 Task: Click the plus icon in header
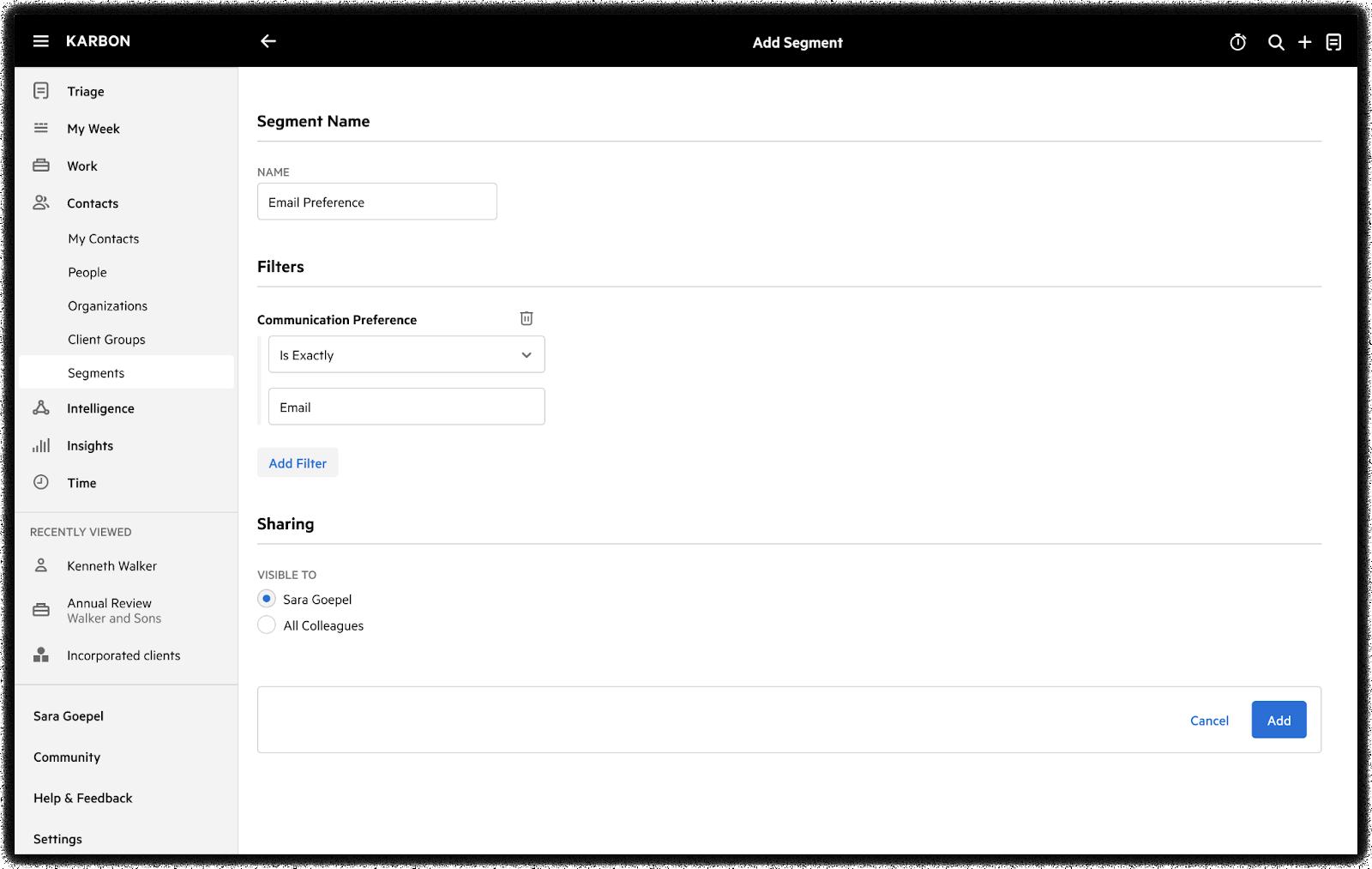pyautogui.click(x=1304, y=42)
